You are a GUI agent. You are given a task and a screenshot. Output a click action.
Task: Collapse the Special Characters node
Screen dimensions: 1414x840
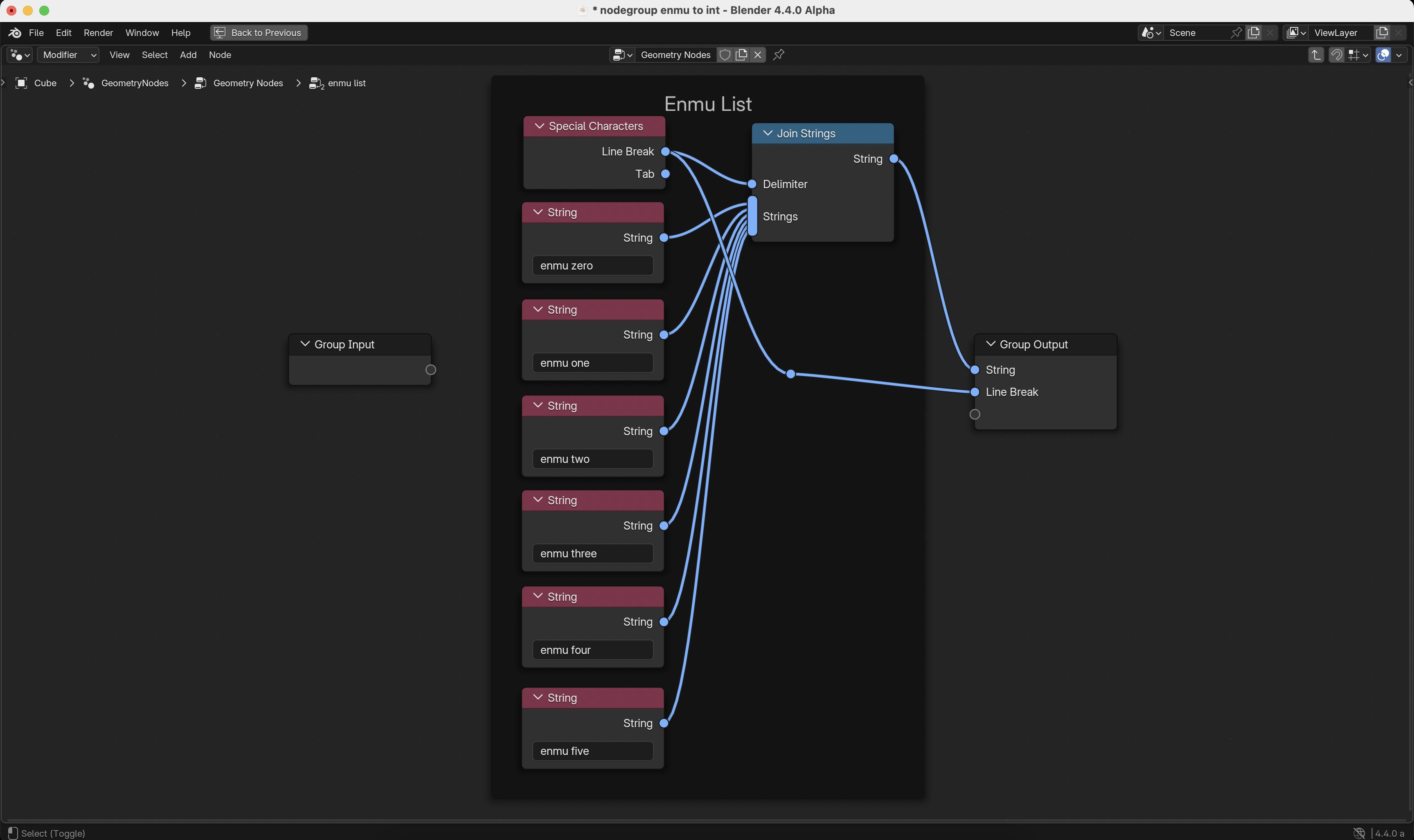click(539, 126)
